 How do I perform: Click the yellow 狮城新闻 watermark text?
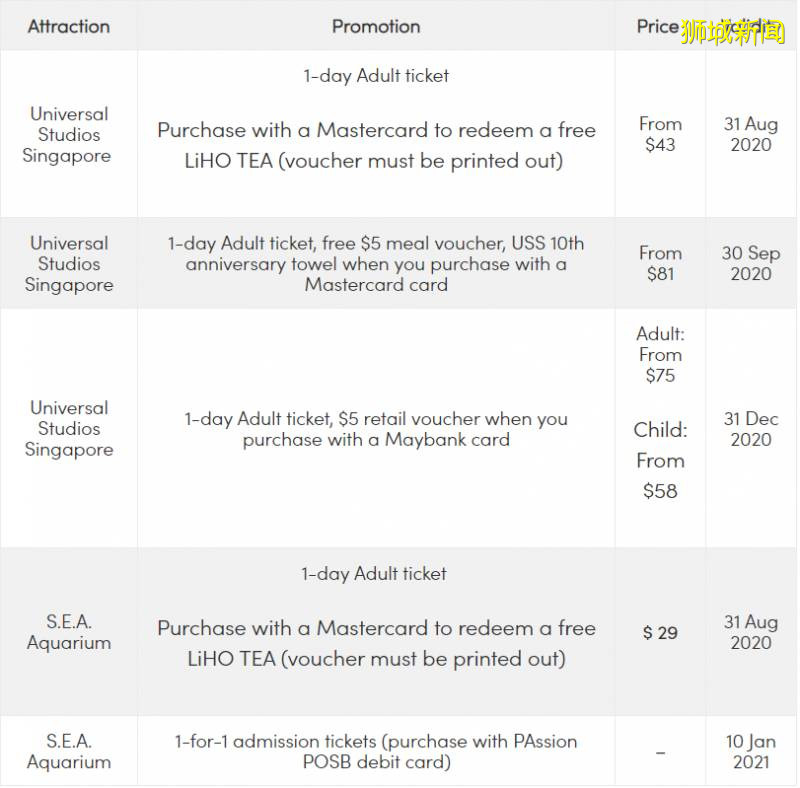pyautogui.click(x=733, y=32)
